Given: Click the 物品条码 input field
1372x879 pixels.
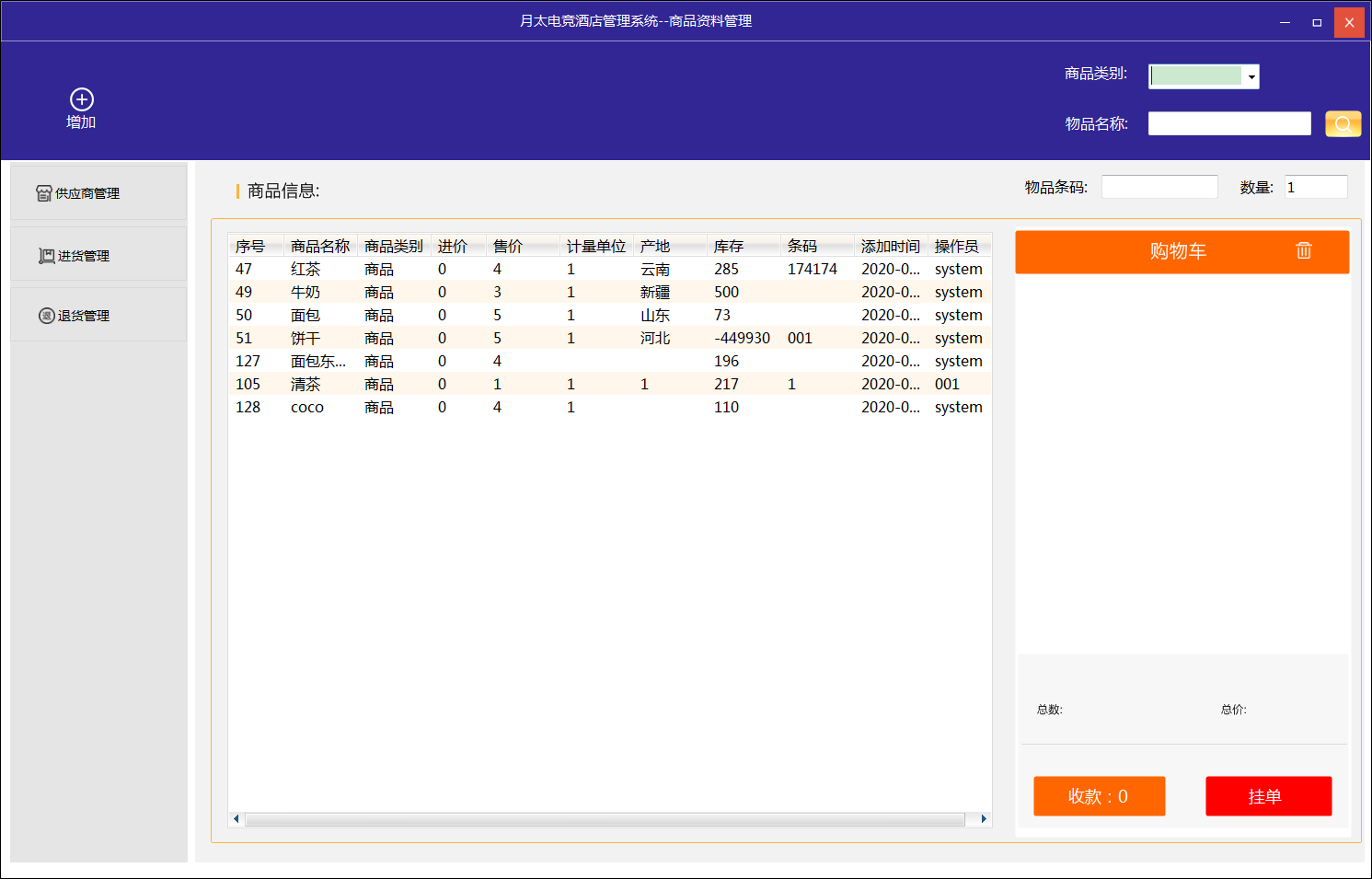Looking at the screenshot, I should pos(1159,187).
